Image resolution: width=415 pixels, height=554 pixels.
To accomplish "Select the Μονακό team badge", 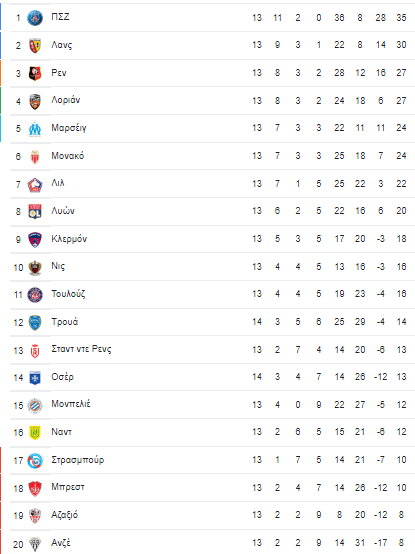I will point(35,157).
